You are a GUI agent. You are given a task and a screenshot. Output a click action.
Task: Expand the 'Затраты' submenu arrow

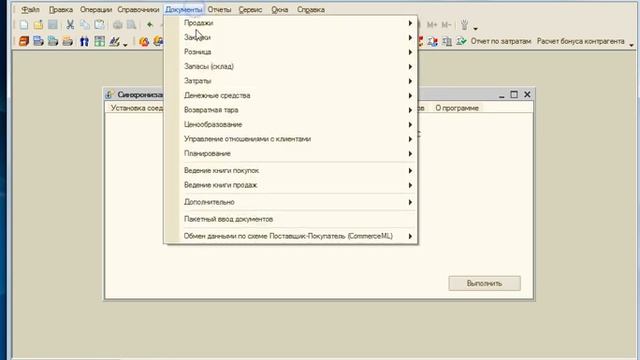[x=410, y=81]
